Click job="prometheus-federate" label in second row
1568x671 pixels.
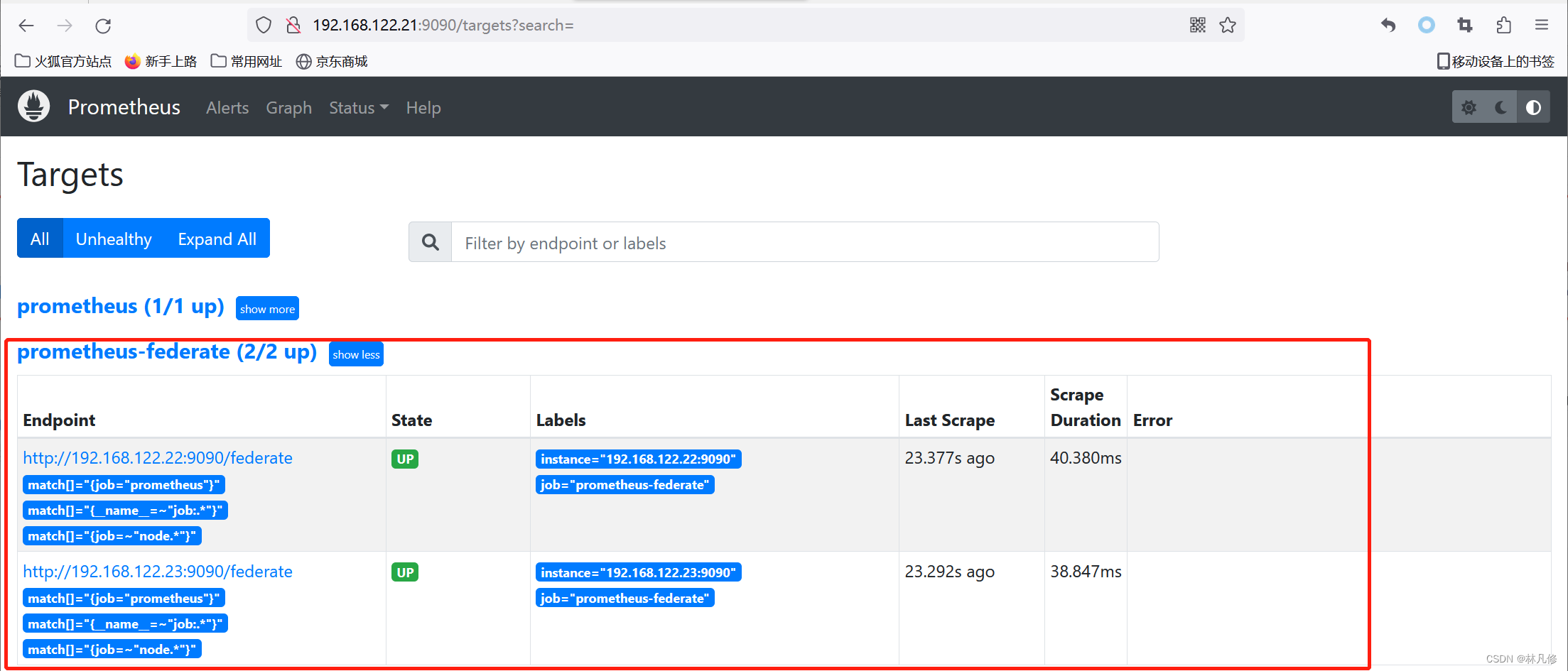tap(625, 599)
